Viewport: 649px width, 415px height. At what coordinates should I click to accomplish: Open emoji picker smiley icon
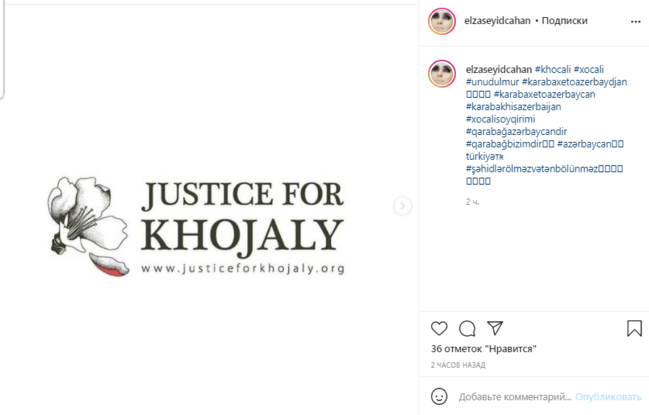439,396
